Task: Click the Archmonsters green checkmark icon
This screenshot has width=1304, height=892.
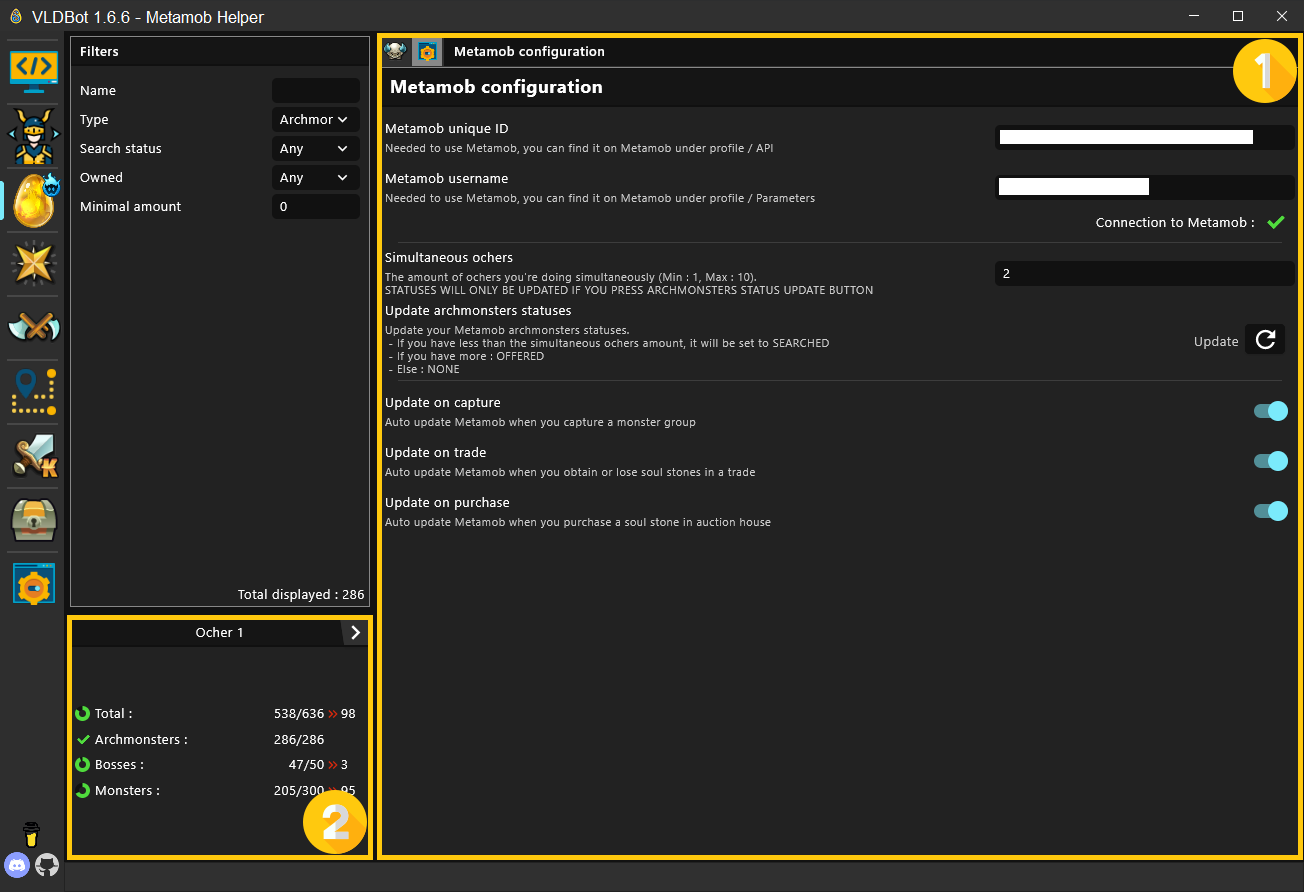Action: tap(83, 740)
